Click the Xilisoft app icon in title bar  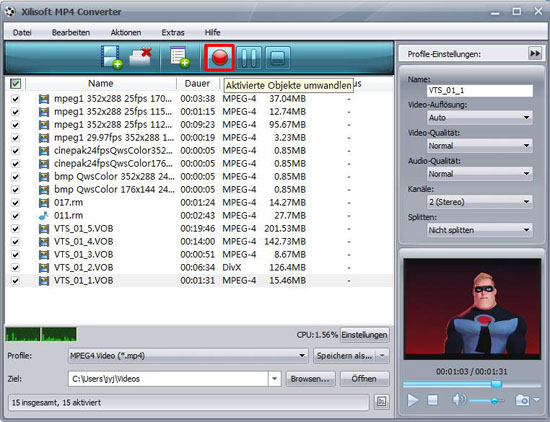(11, 12)
